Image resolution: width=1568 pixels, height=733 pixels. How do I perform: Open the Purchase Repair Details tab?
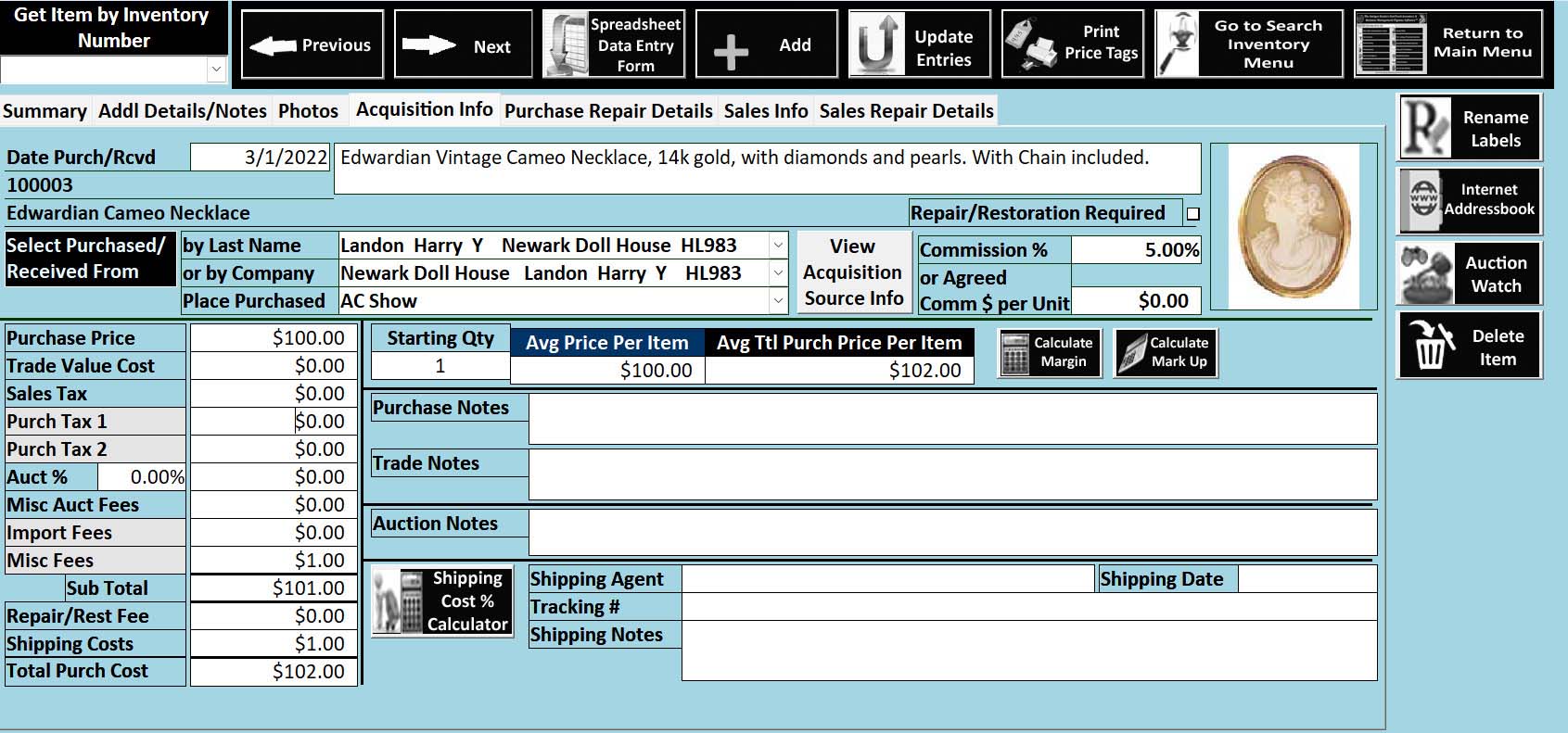(608, 111)
